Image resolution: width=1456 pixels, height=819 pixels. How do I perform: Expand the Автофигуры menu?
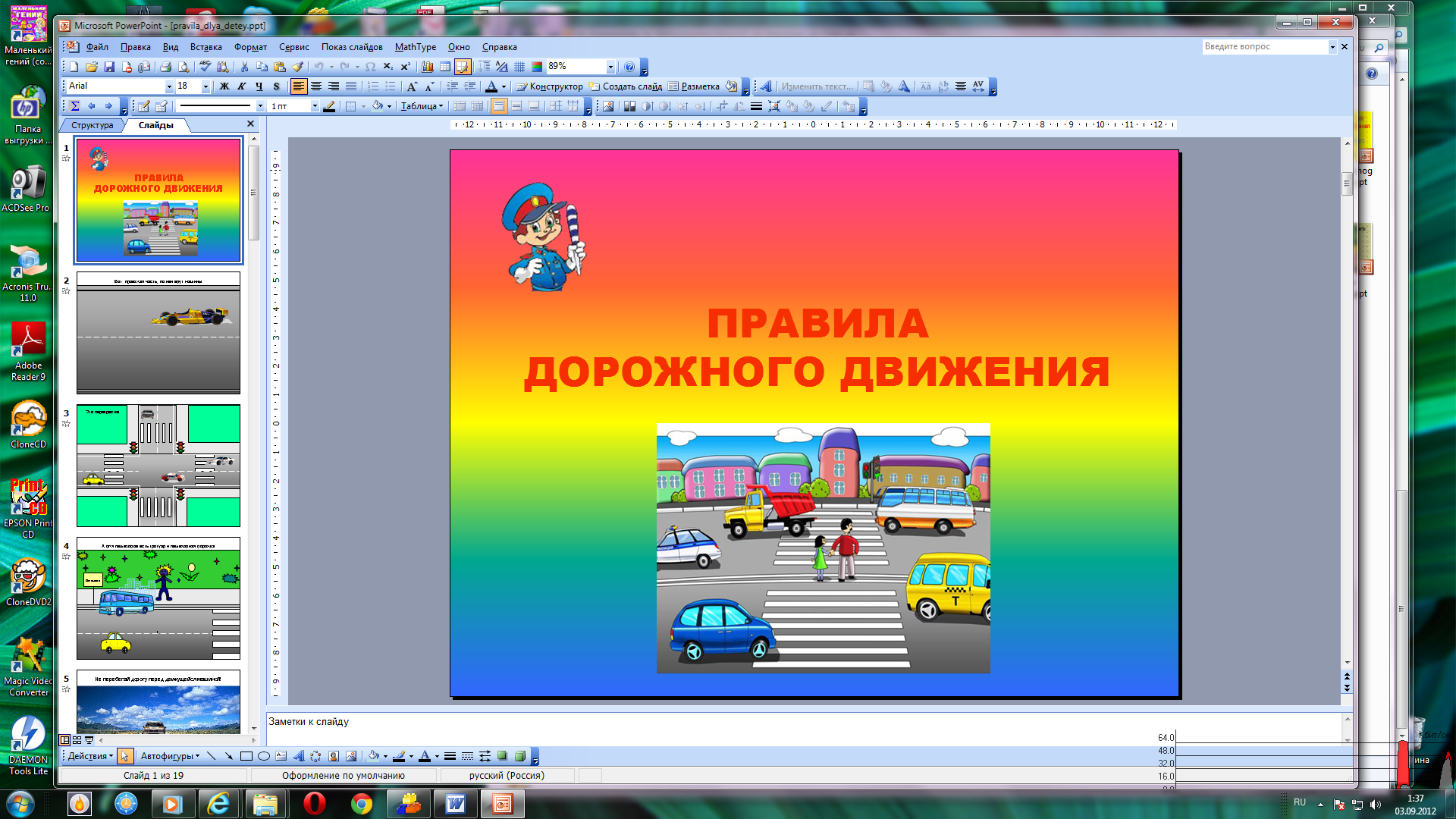pyautogui.click(x=170, y=756)
